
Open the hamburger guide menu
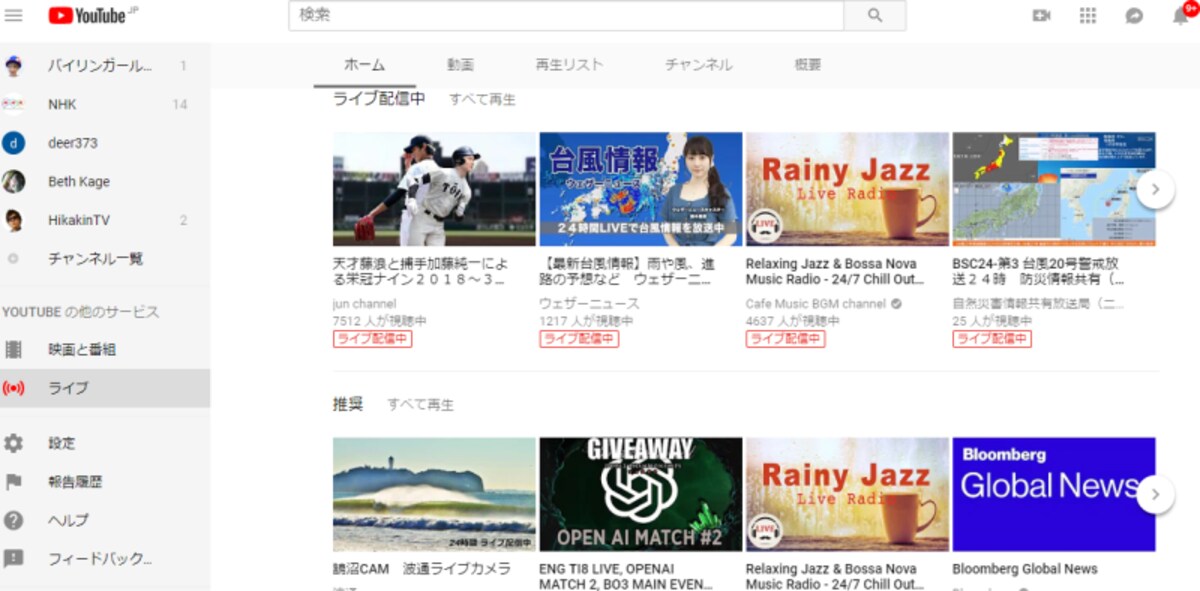(x=13, y=15)
